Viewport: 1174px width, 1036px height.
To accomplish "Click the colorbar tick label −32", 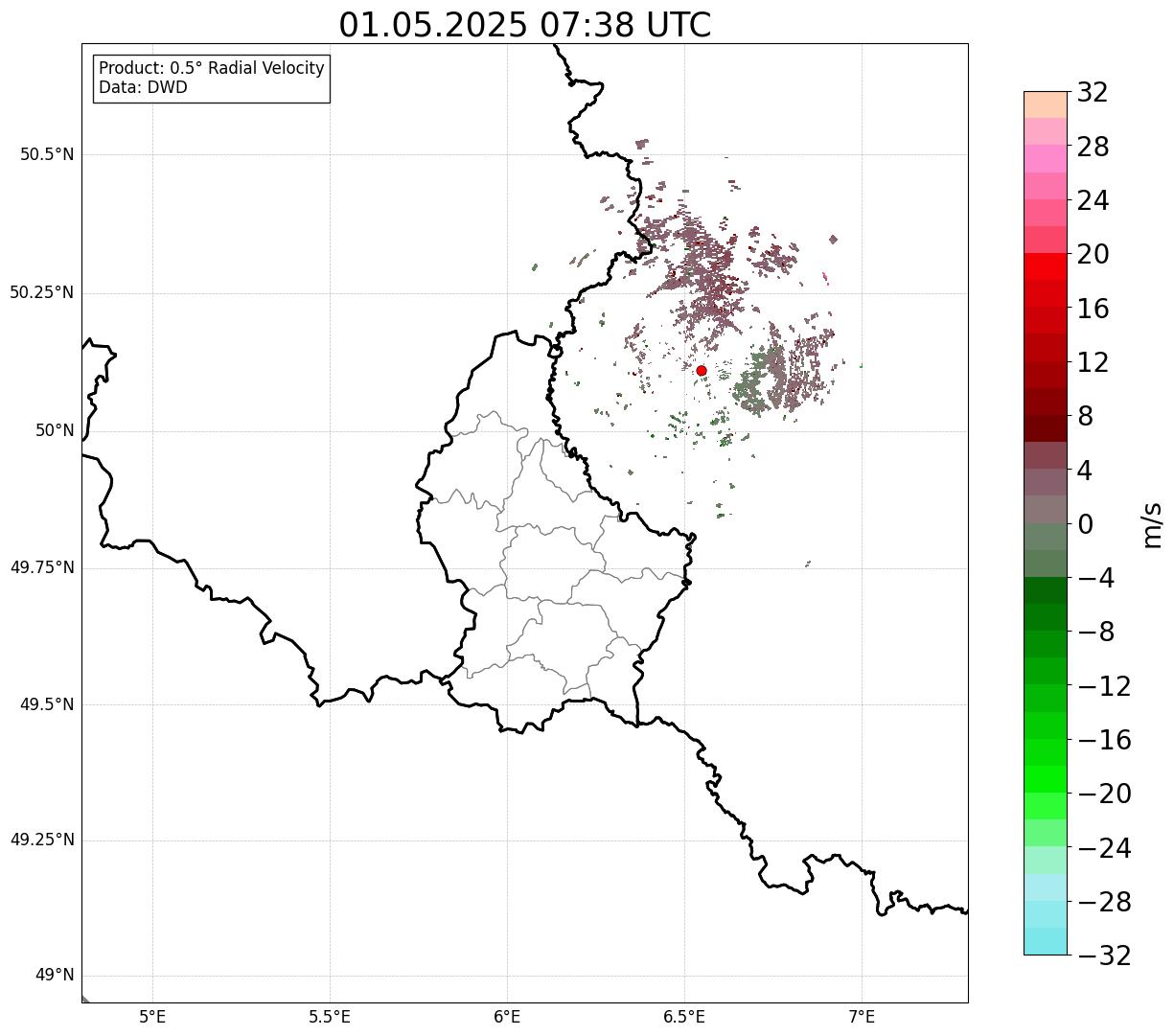I will pos(1104,955).
